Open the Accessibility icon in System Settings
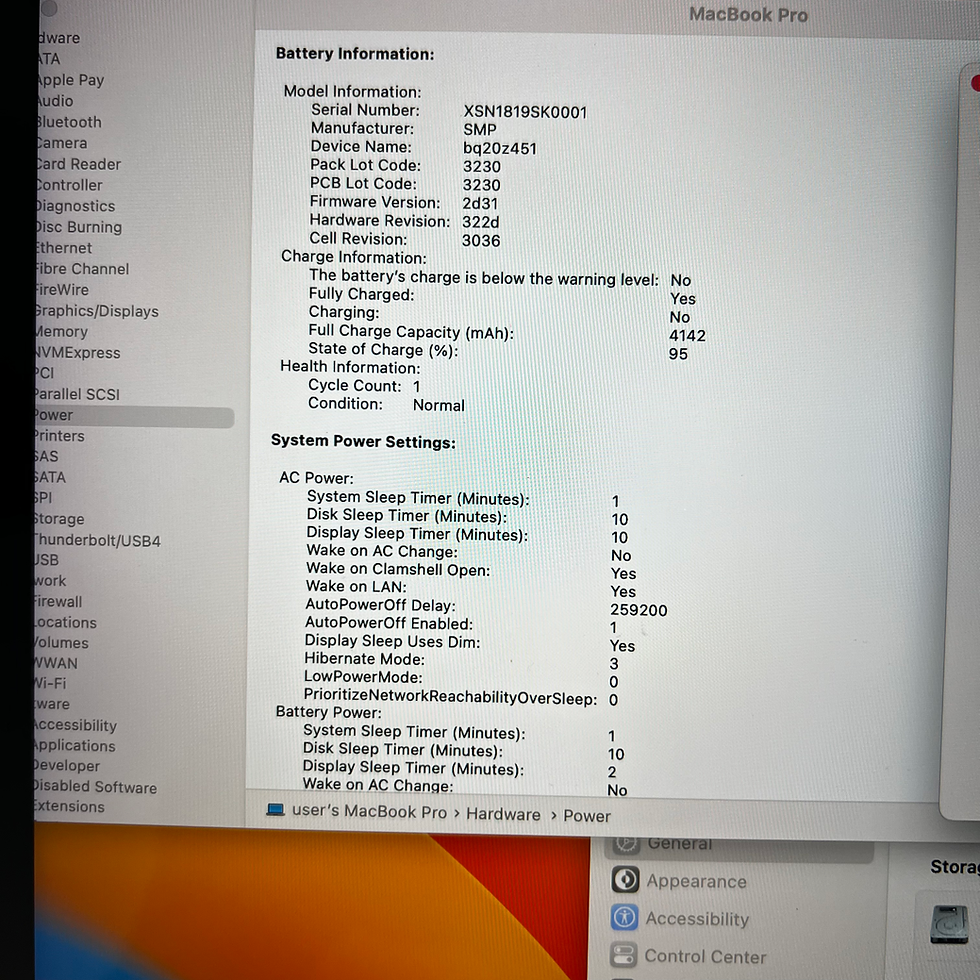This screenshot has height=980, width=980. click(x=625, y=918)
